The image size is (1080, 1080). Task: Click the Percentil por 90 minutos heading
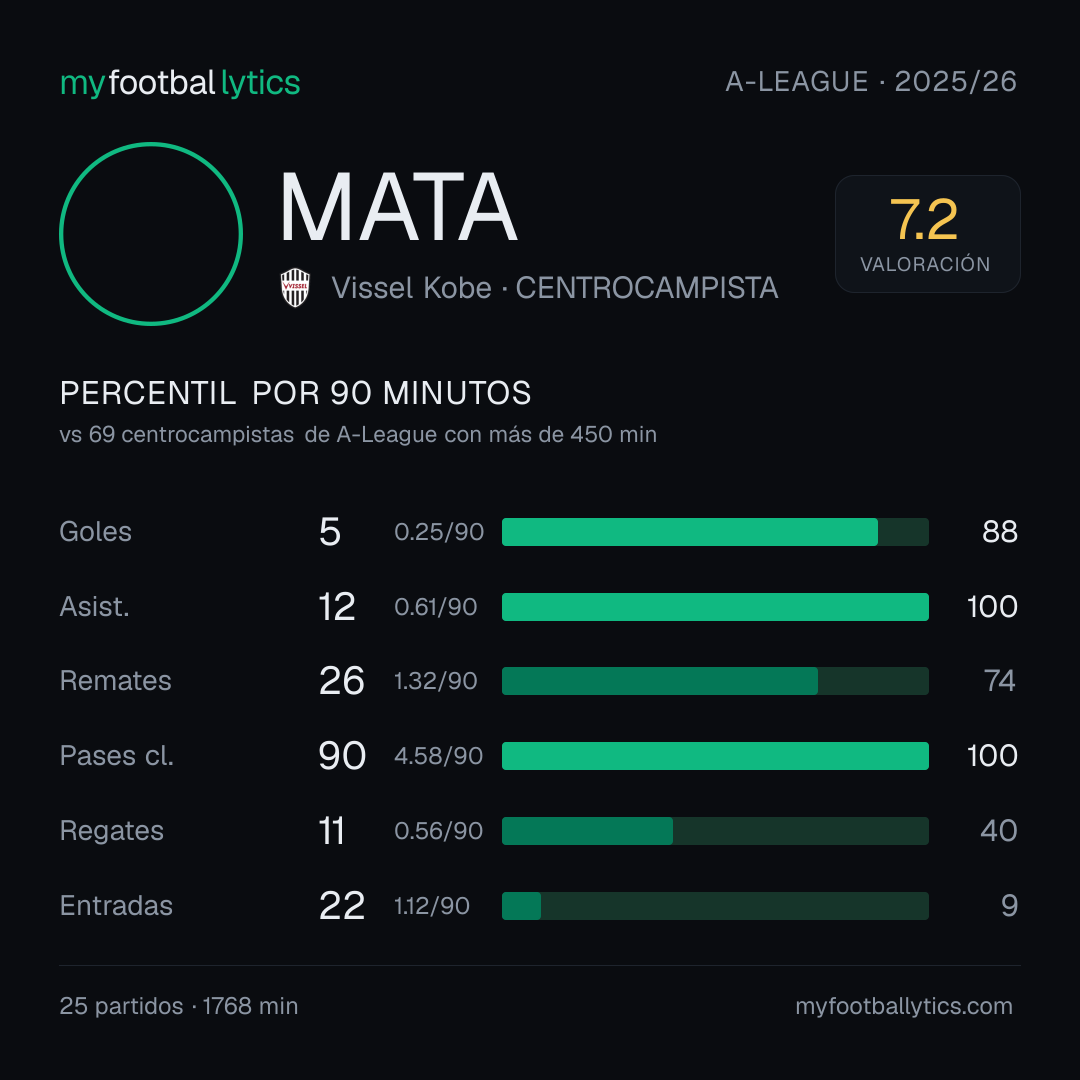(295, 393)
